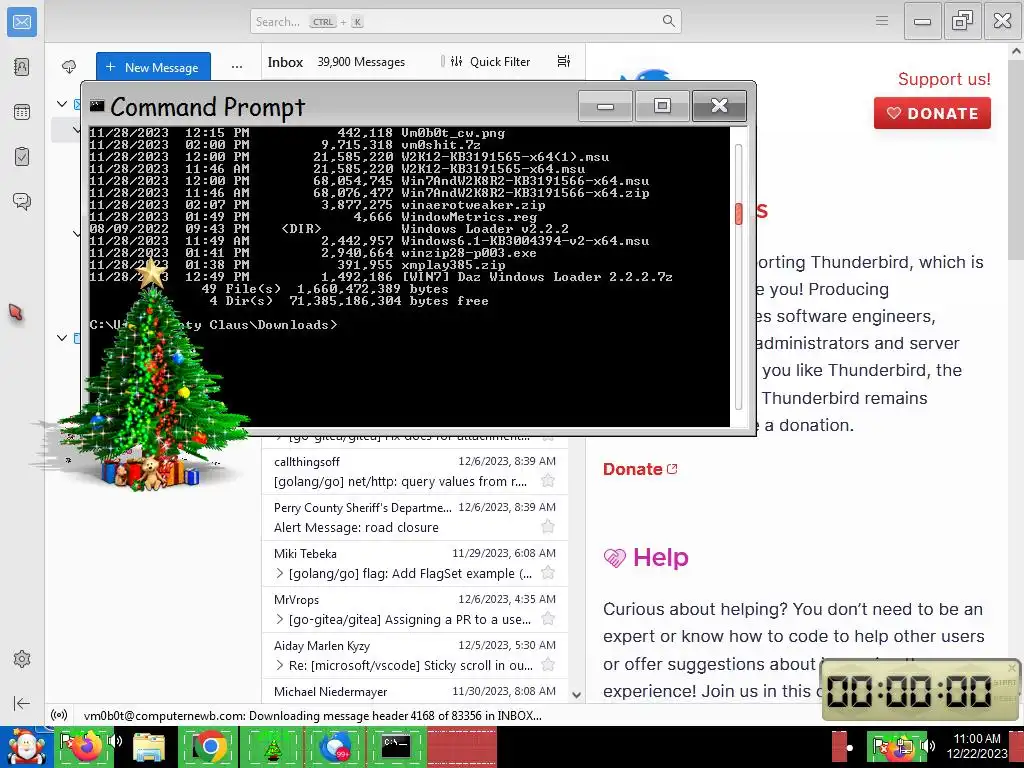Star the MrVrops gitea message
The height and width of the screenshot is (768, 1024).
click(548, 619)
